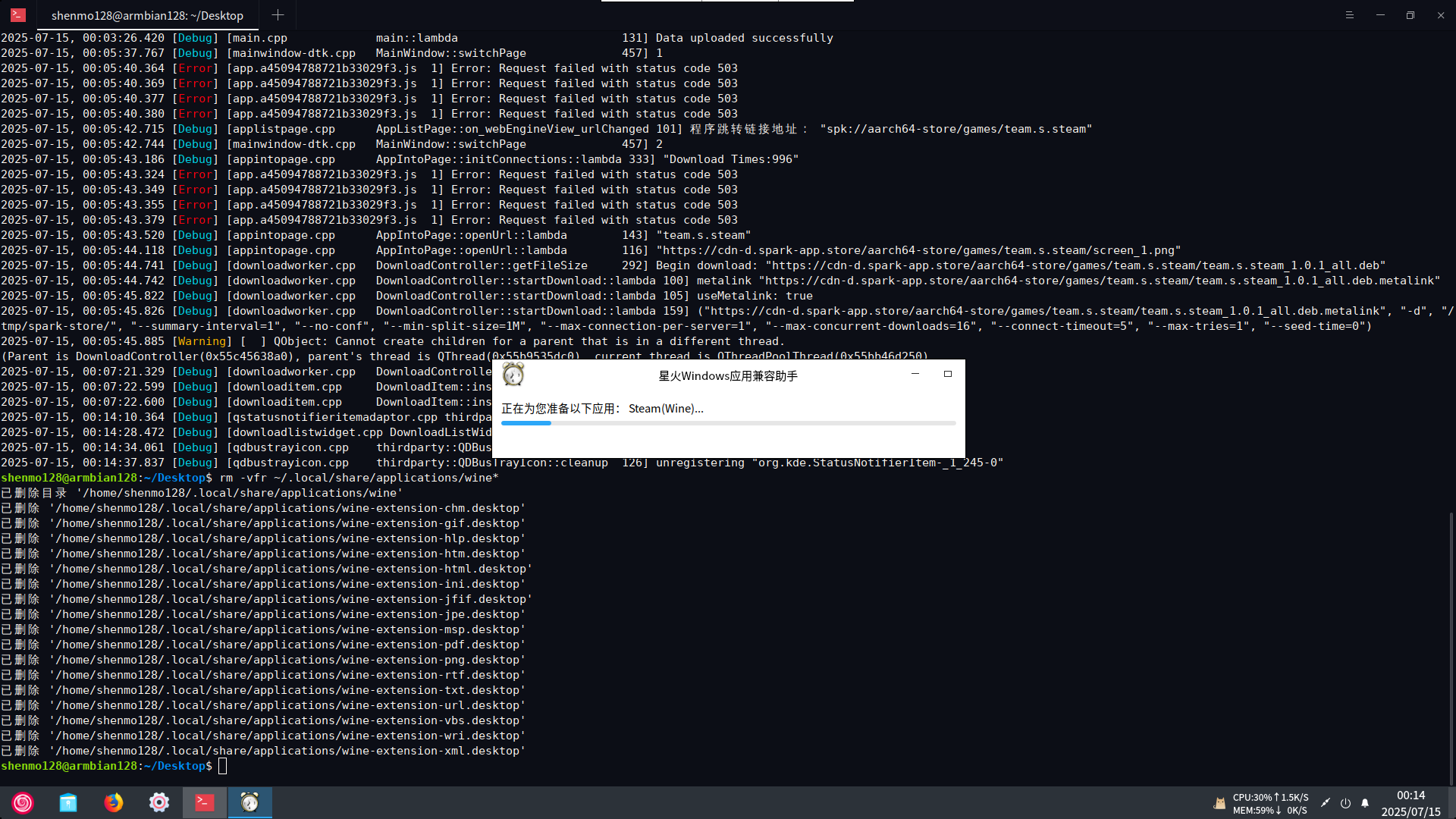This screenshot has width=1456, height=819.
Task: Click the 'Data uploaded successfully' log line
Action: (744, 38)
